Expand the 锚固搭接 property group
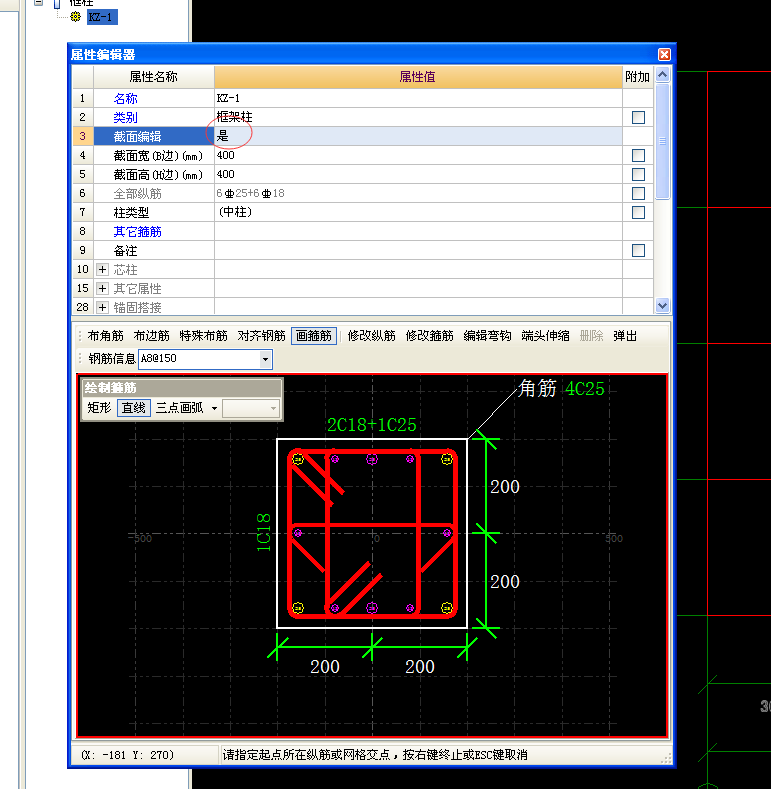This screenshot has height=789, width=771. (x=102, y=307)
